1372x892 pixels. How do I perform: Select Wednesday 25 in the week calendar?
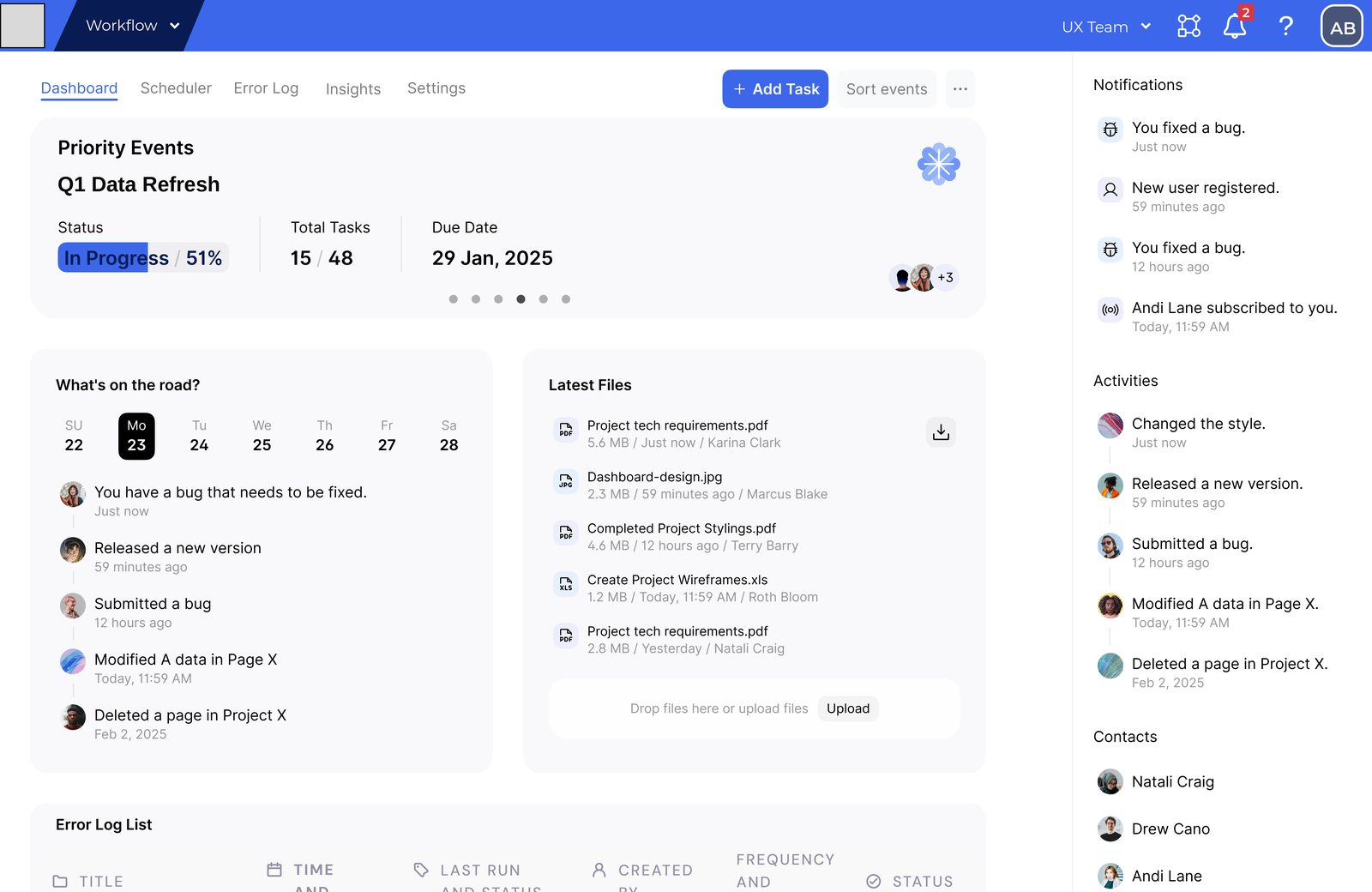pyautogui.click(x=262, y=436)
